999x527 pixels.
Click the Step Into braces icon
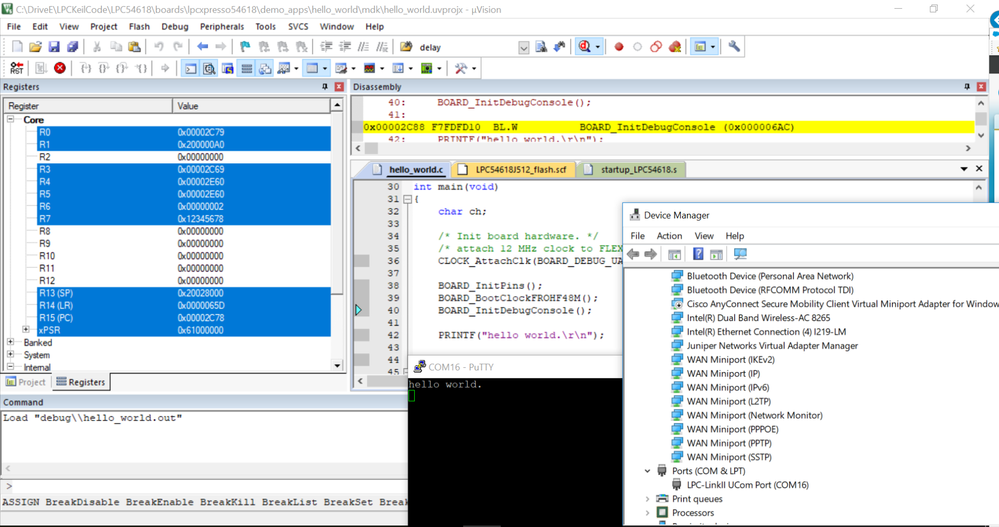coord(86,68)
